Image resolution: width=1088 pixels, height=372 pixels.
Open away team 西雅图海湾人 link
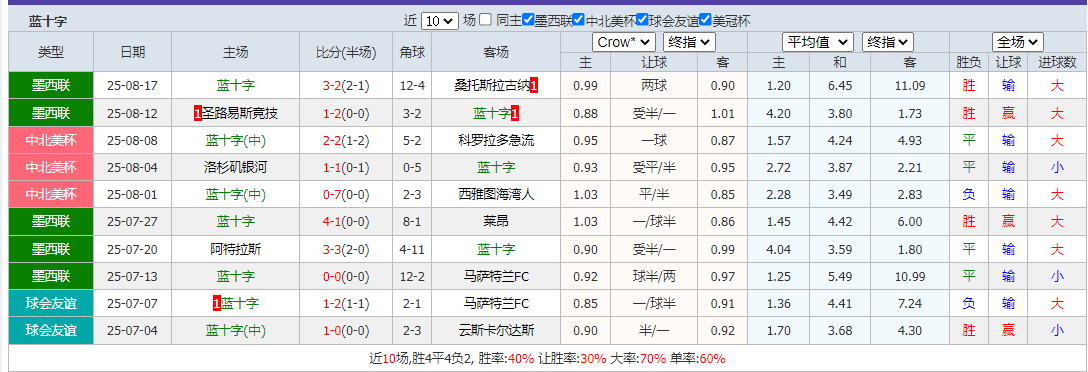[x=496, y=195]
